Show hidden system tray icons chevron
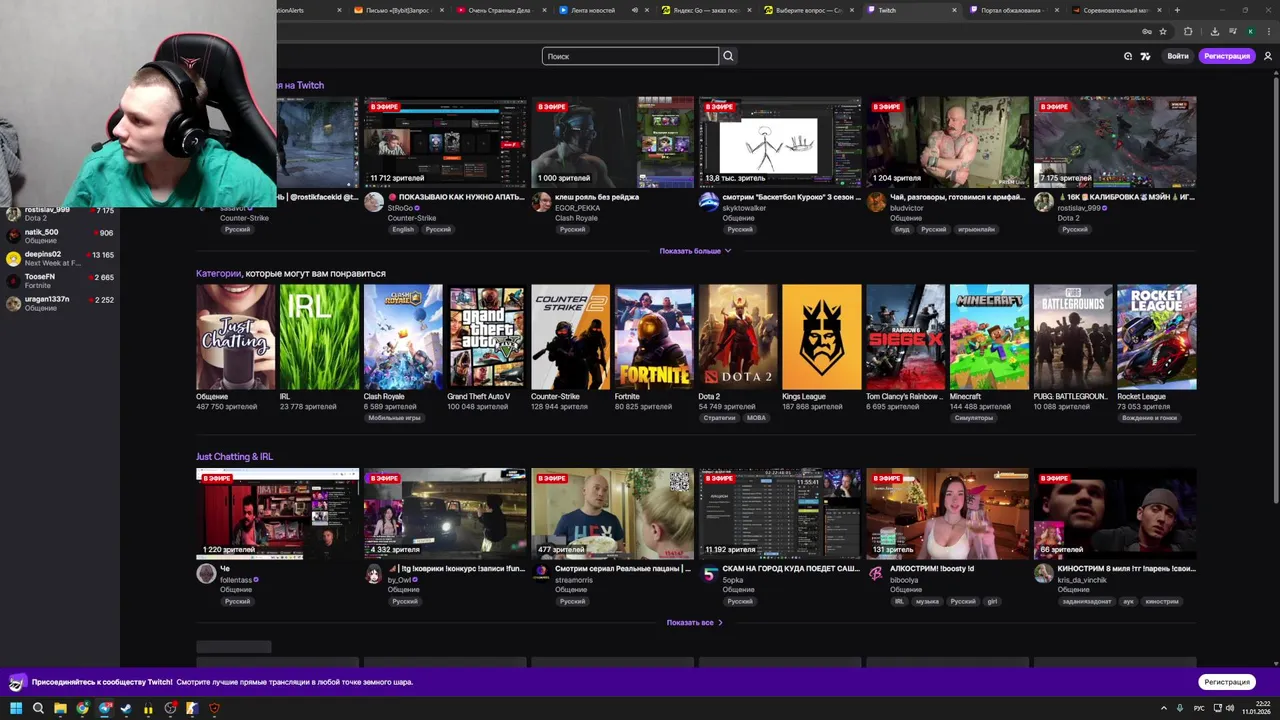 pos(1163,708)
